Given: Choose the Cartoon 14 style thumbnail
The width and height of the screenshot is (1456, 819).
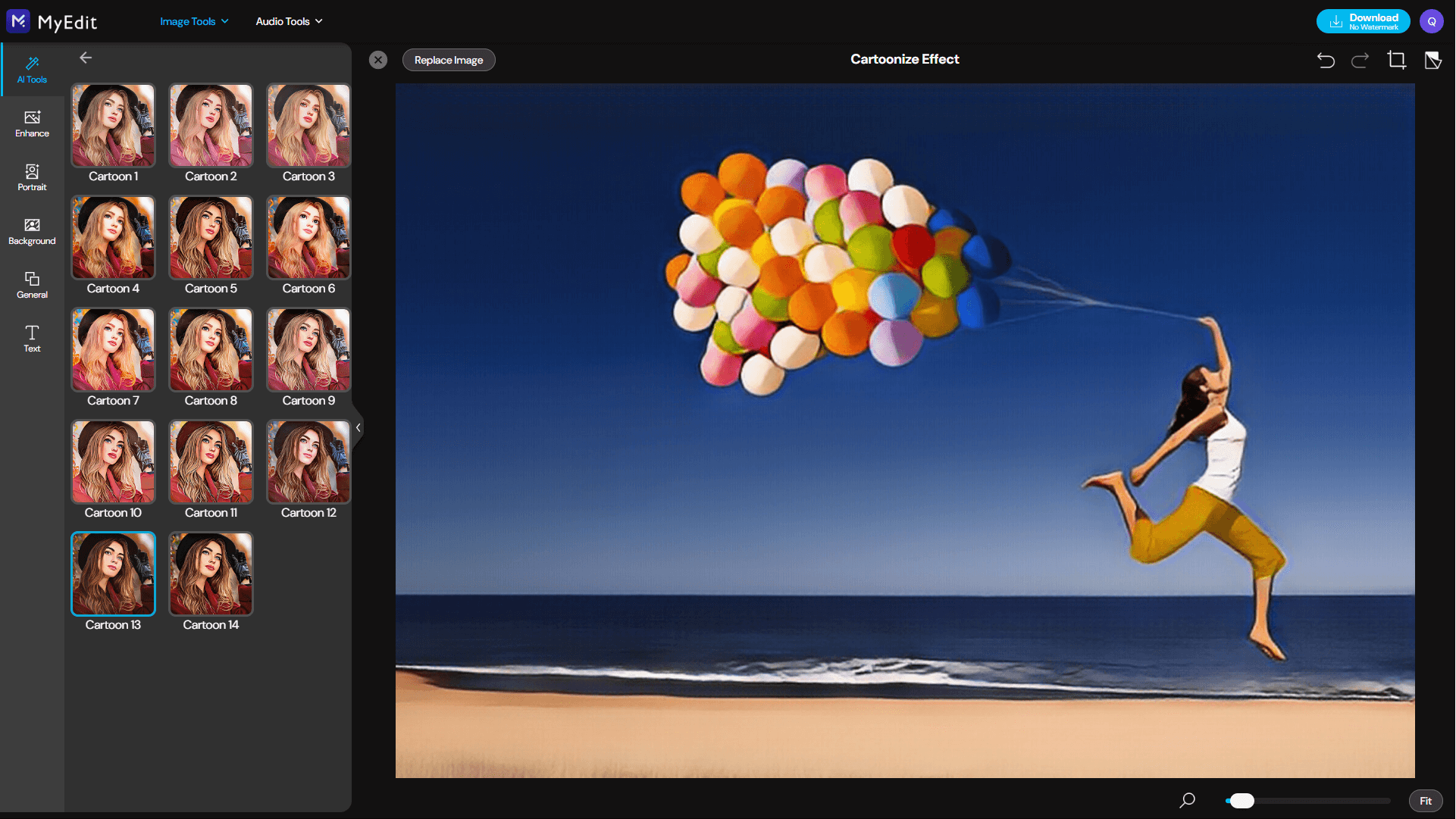Looking at the screenshot, I should tap(211, 574).
